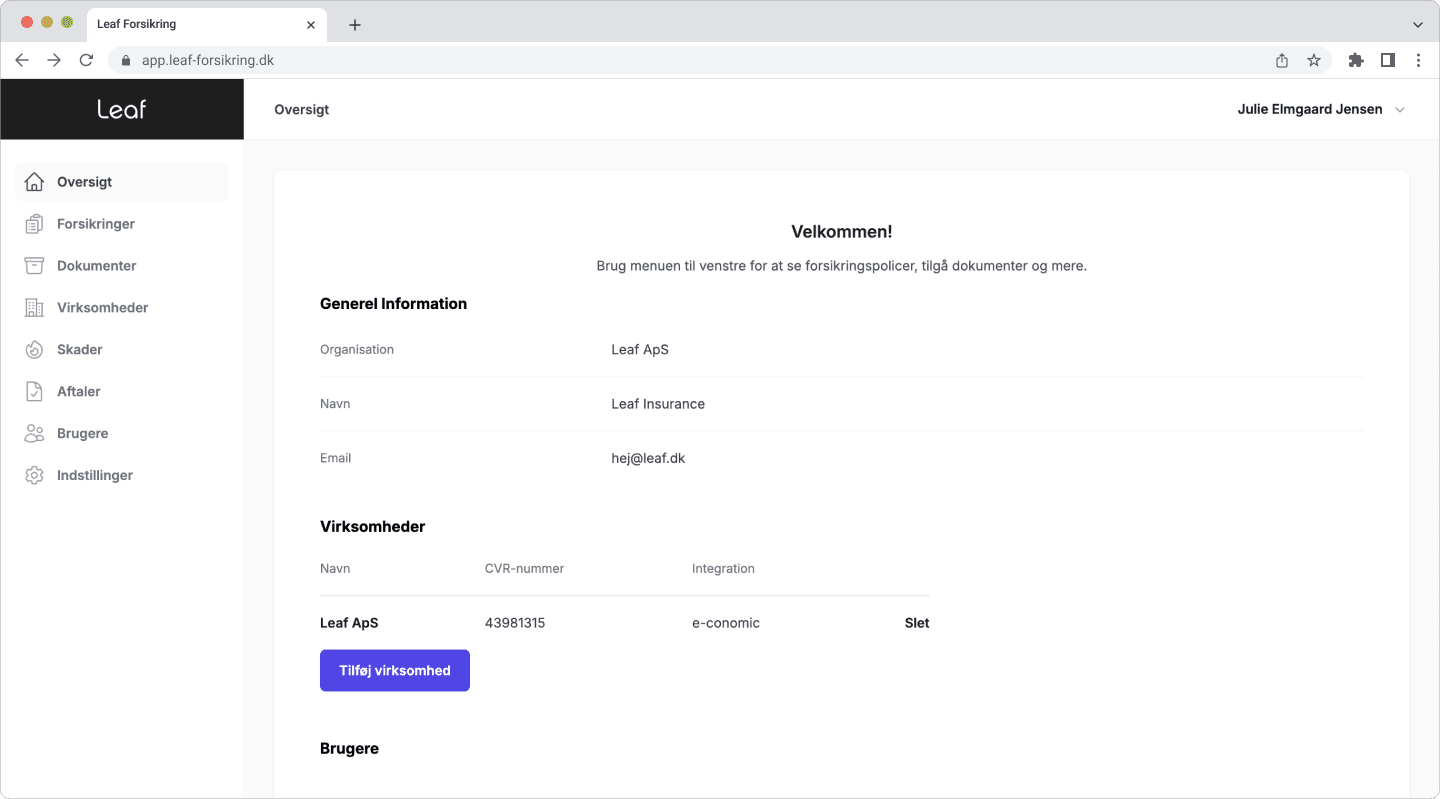The width and height of the screenshot is (1440, 799).
Task: Click the Tilføj virksomhed button
Action: (395, 671)
